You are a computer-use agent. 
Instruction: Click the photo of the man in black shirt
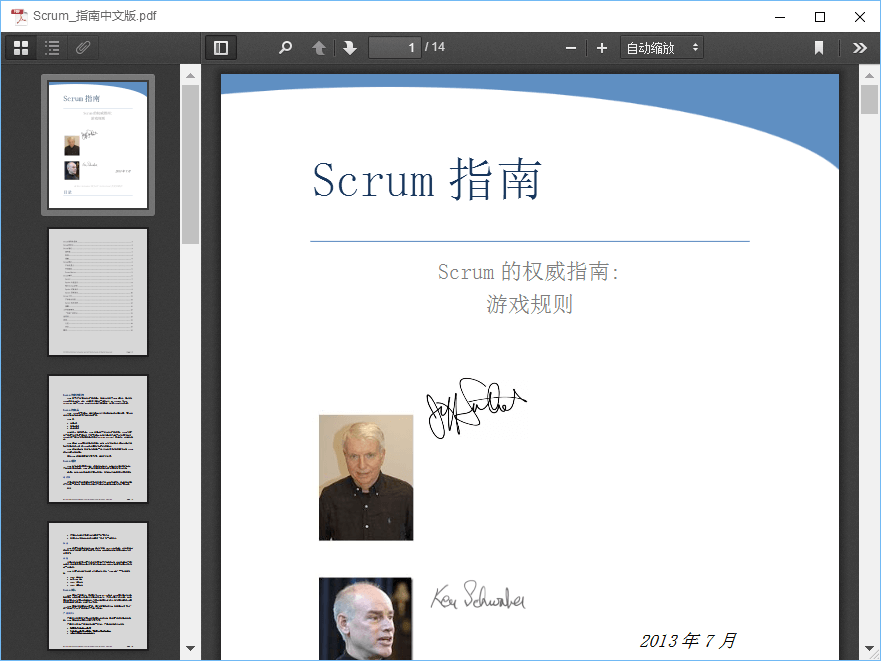(366, 478)
